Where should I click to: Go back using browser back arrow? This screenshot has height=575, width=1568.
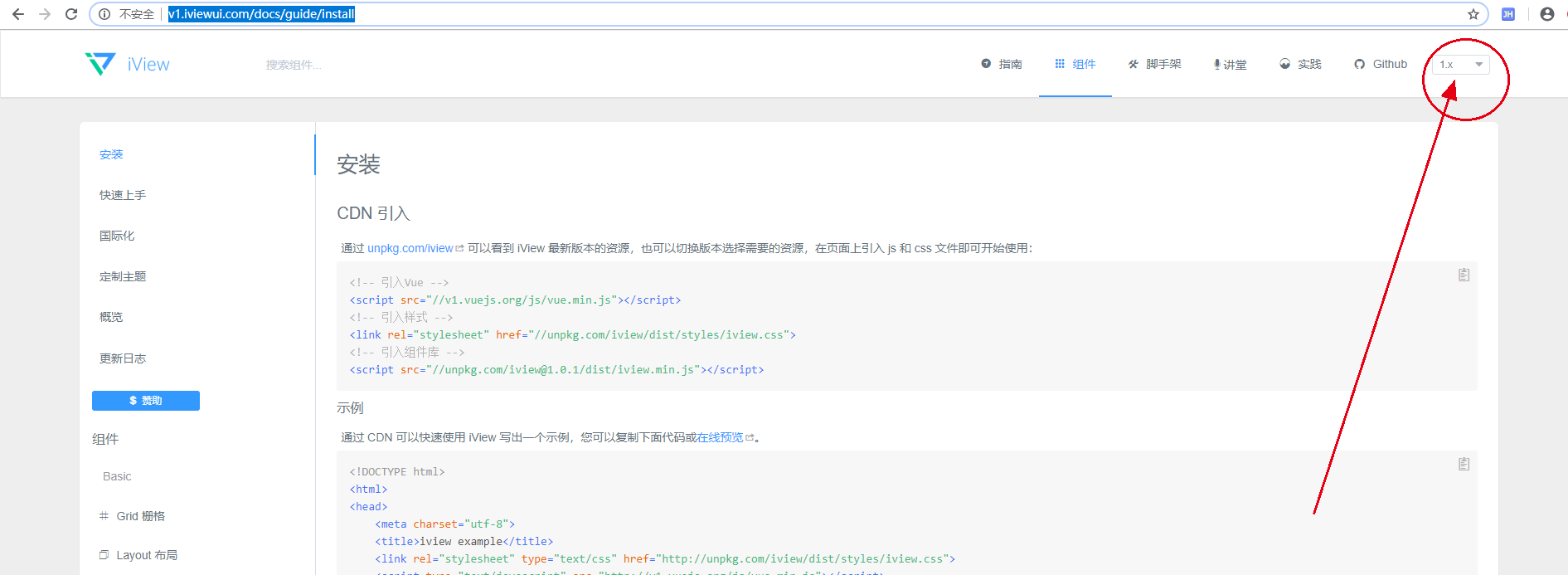[x=18, y=14]
